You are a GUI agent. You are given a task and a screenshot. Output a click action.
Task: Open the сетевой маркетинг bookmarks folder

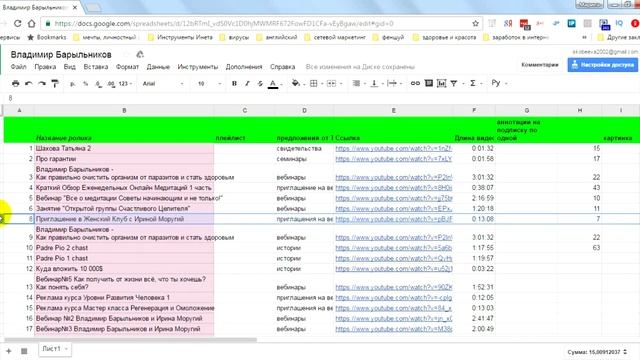(x=335, y=37)
